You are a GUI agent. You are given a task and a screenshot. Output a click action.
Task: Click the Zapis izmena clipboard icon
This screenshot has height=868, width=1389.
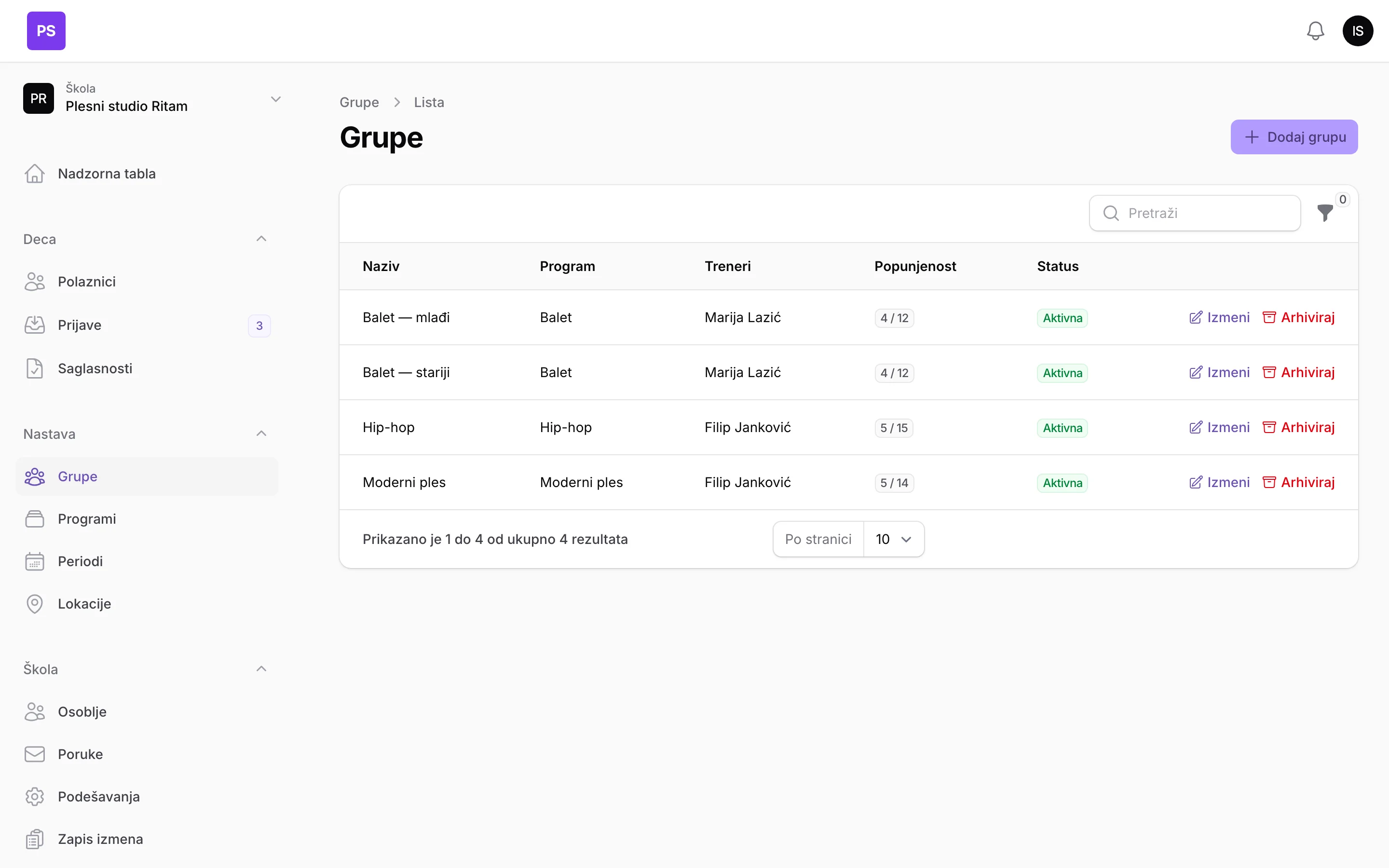34,839
